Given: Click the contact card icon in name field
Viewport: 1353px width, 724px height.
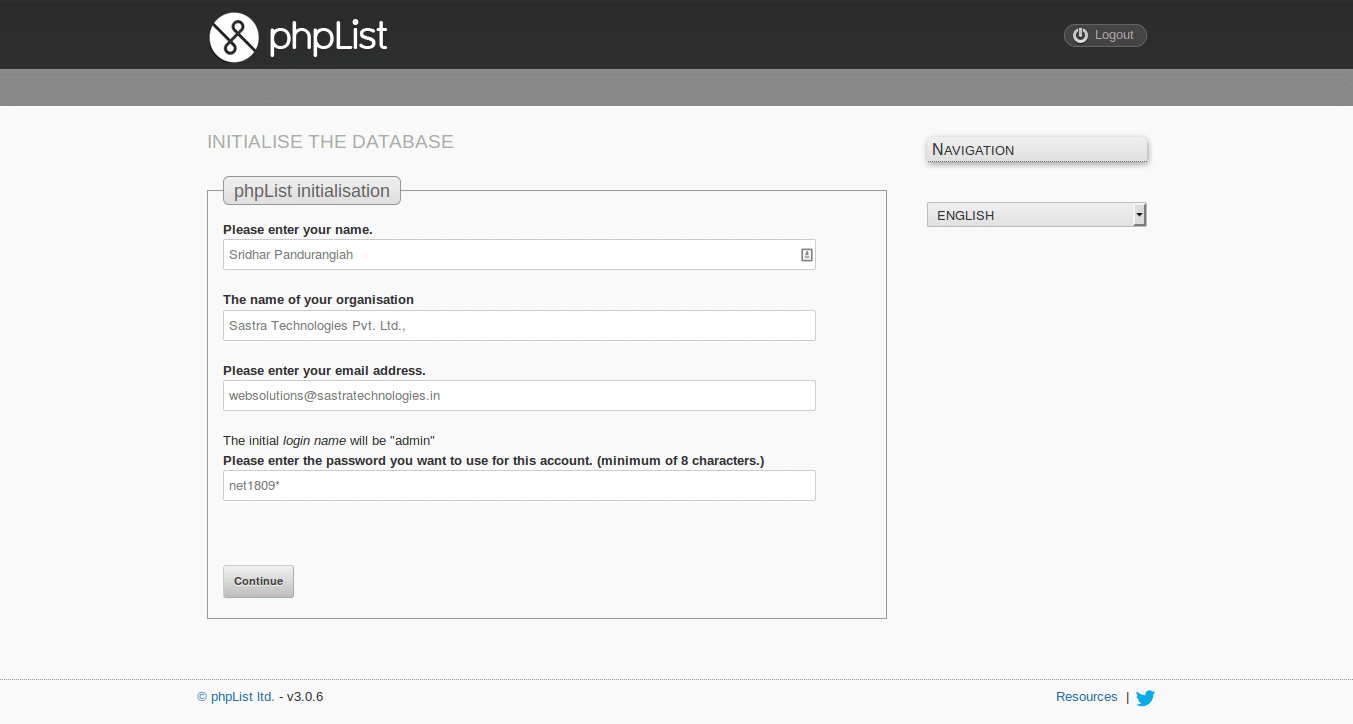Looking at the screenshot, I should click(x=806, y=255).
